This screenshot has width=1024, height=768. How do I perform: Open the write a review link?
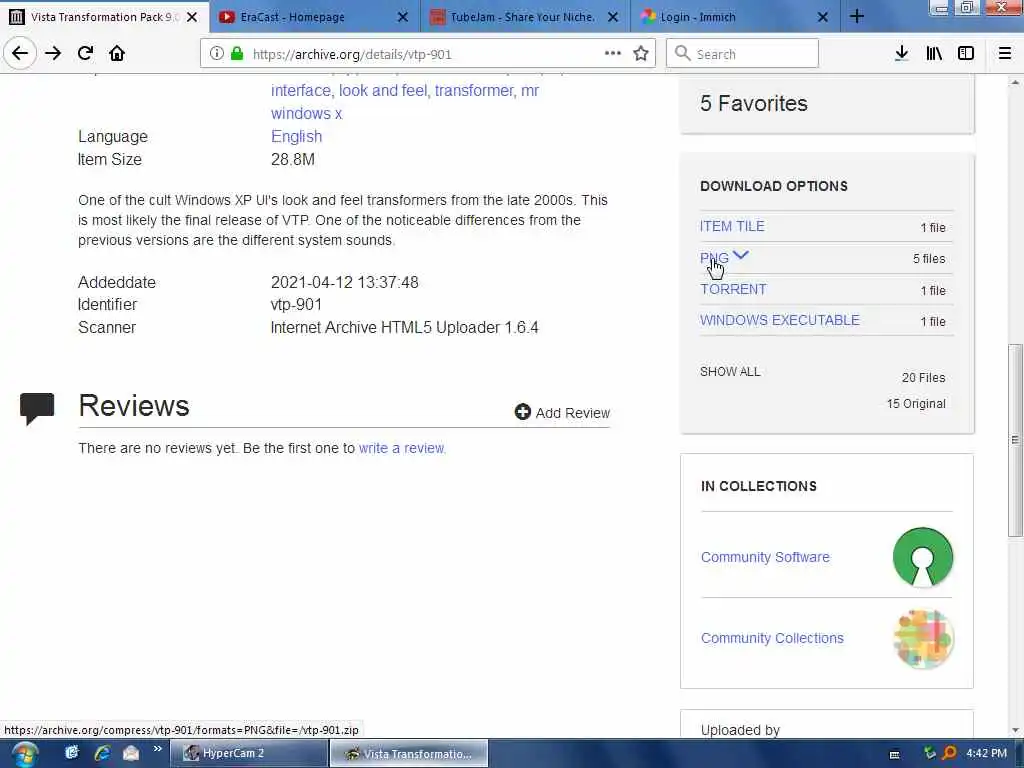pyautogui.click(x=402, y=448)
